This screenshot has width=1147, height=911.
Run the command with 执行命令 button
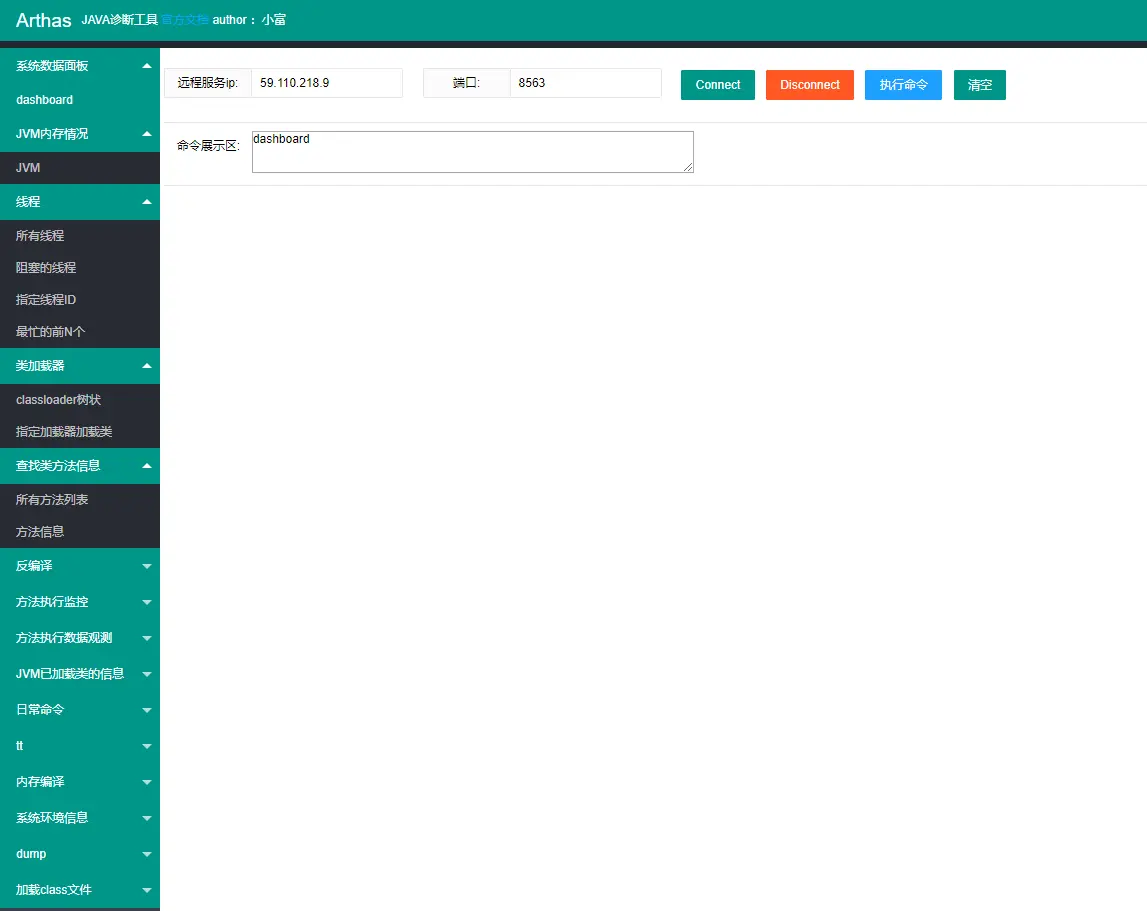[903, 85]
